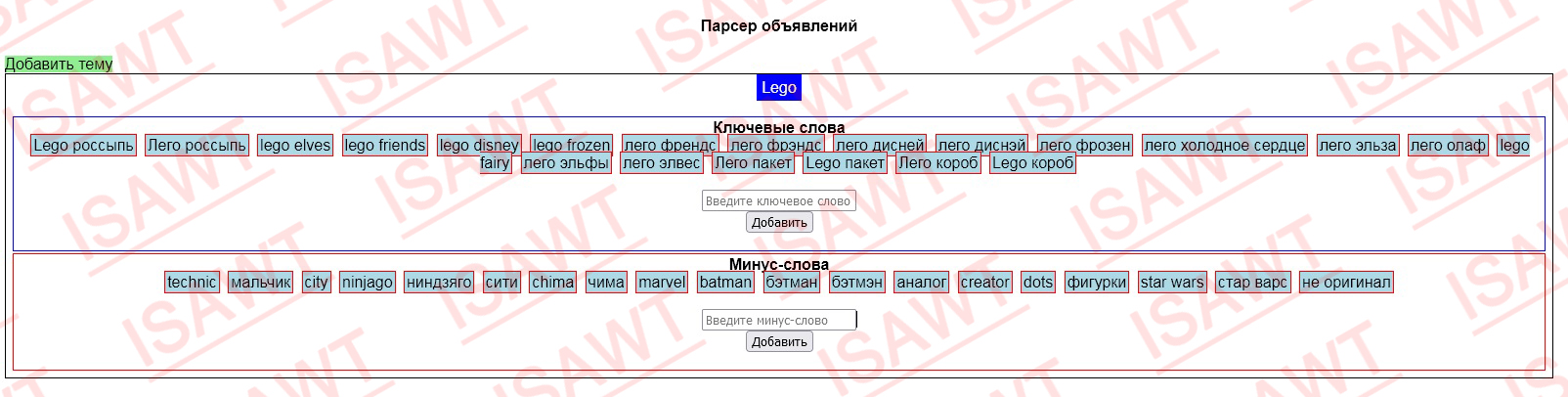Select the 'лего френдс' keyword tag
1568x397 pixels.
click(x=670, y=145)
